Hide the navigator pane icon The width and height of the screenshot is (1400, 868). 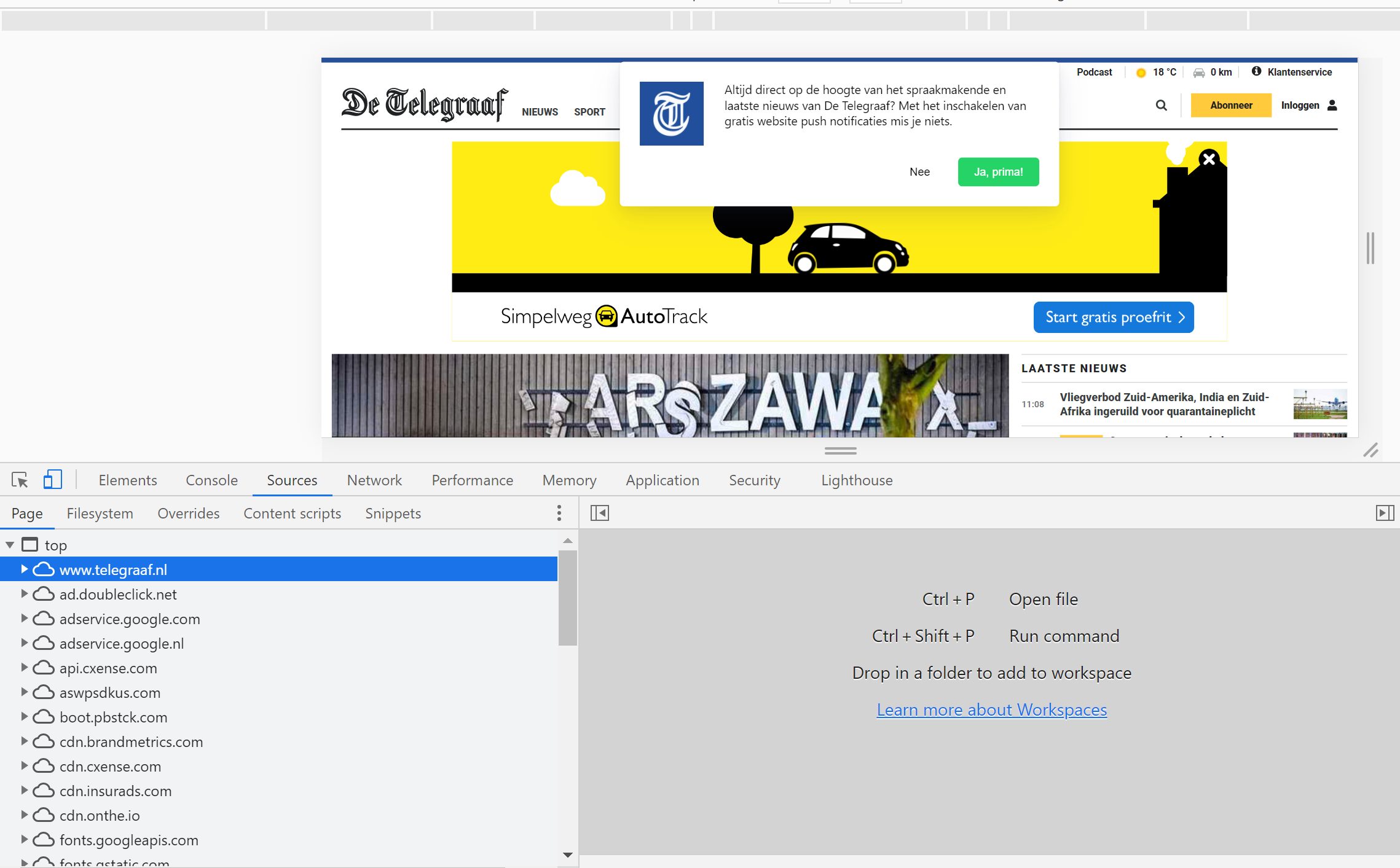pyautogui.click(x=599, y=513)
